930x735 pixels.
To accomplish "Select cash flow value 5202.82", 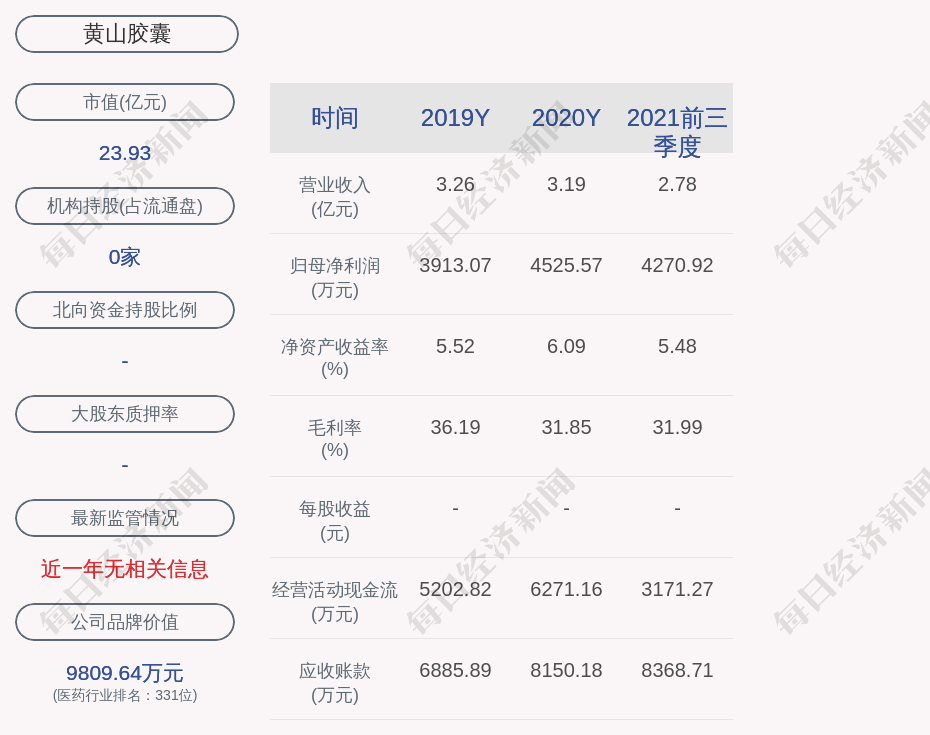I will point(456,589).
